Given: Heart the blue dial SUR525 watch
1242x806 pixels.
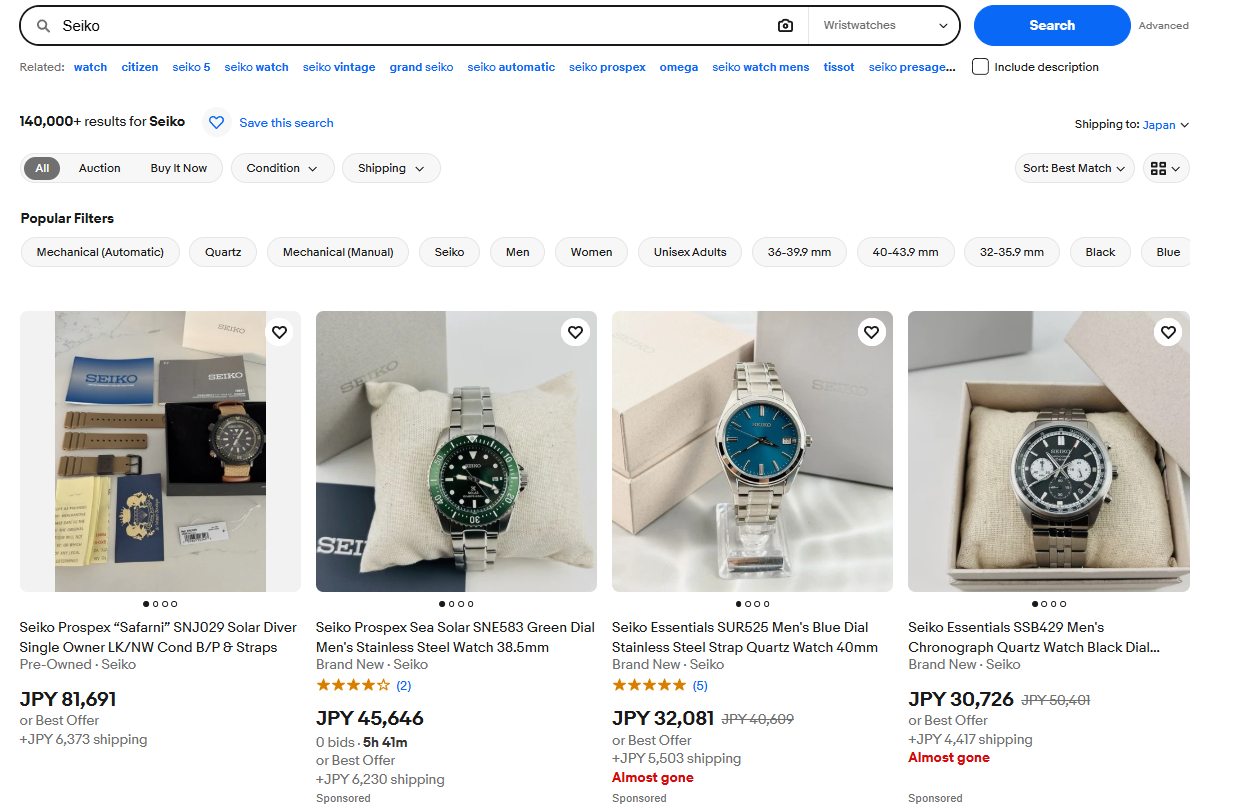Looking at the screenshot, I should coord(871,332).
